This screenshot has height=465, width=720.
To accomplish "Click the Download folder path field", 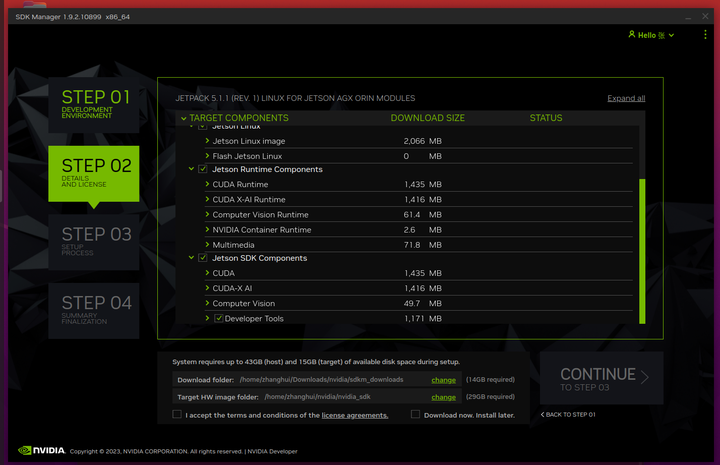I will pyautogui.click(x=321, y=380).
